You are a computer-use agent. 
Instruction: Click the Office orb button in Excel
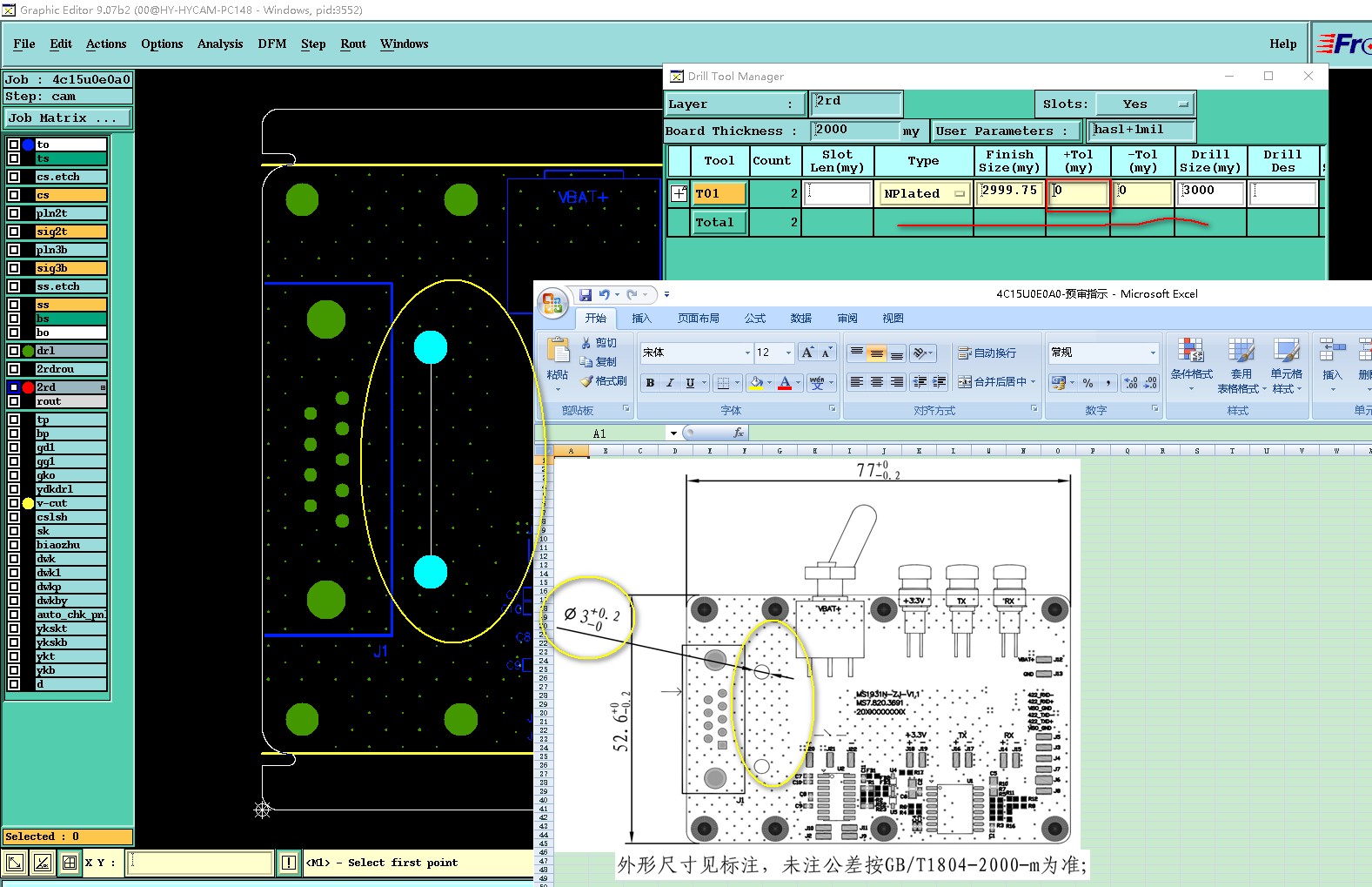pyautogui.click(x=552, y=302)
